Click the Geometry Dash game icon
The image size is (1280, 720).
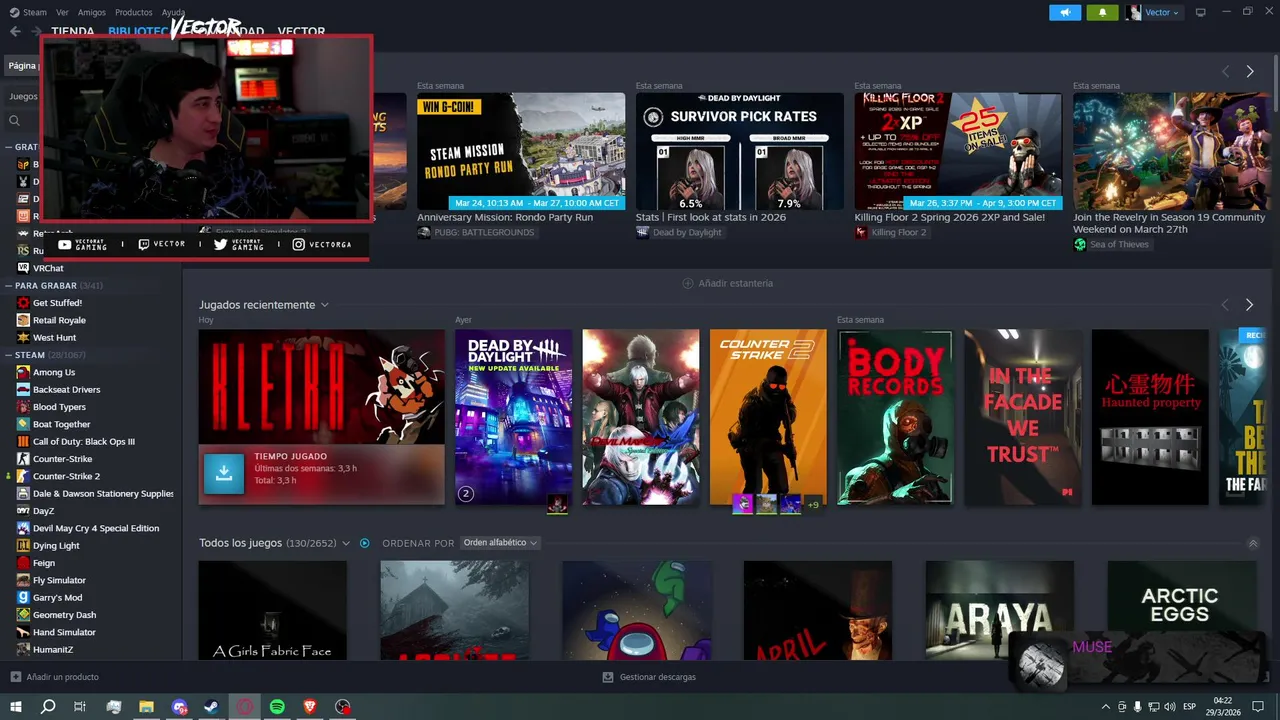pyautogui.click(x=23, y=615)
